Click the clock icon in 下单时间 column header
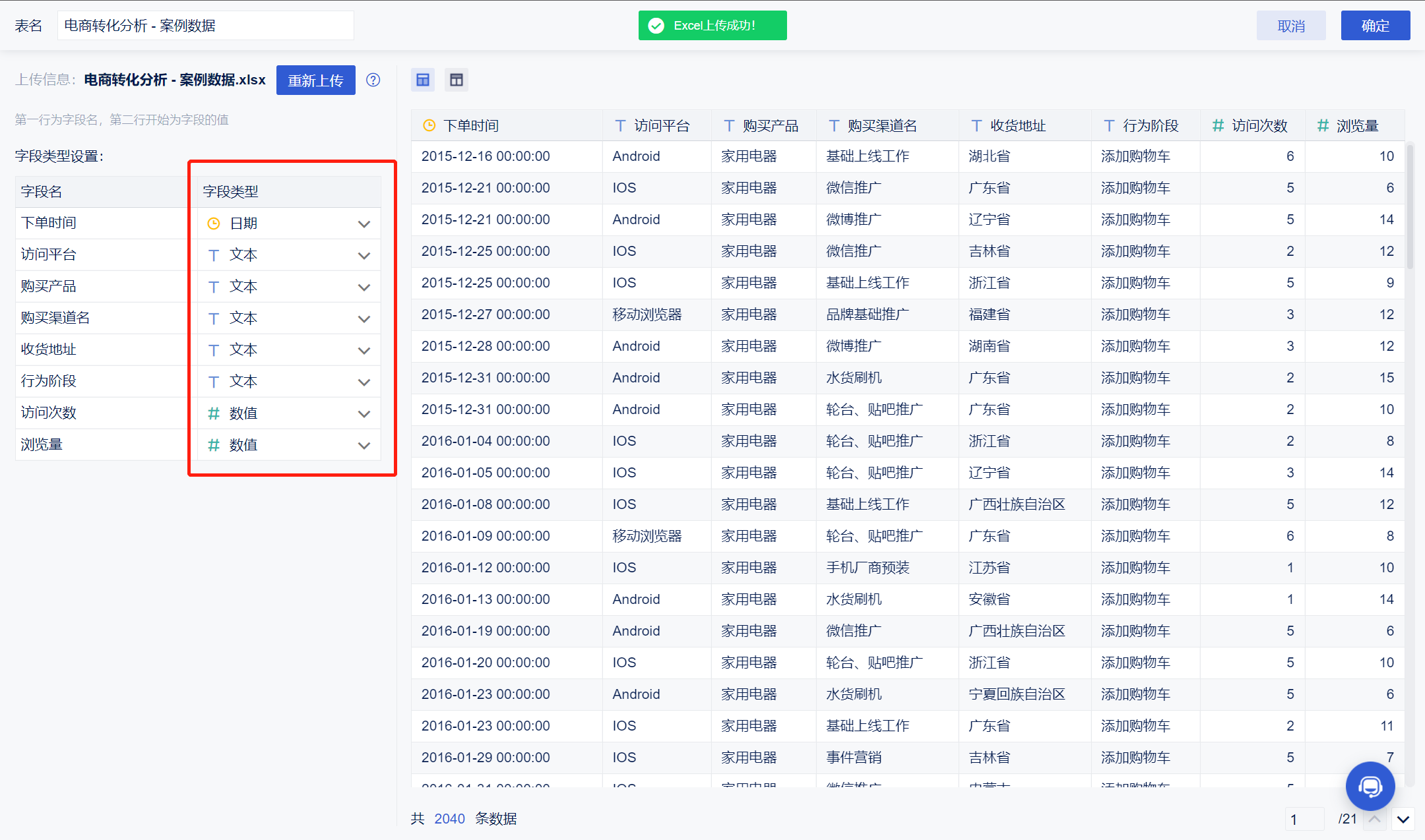This screenshot has height=840, width=1425. [x=429, y=125]
